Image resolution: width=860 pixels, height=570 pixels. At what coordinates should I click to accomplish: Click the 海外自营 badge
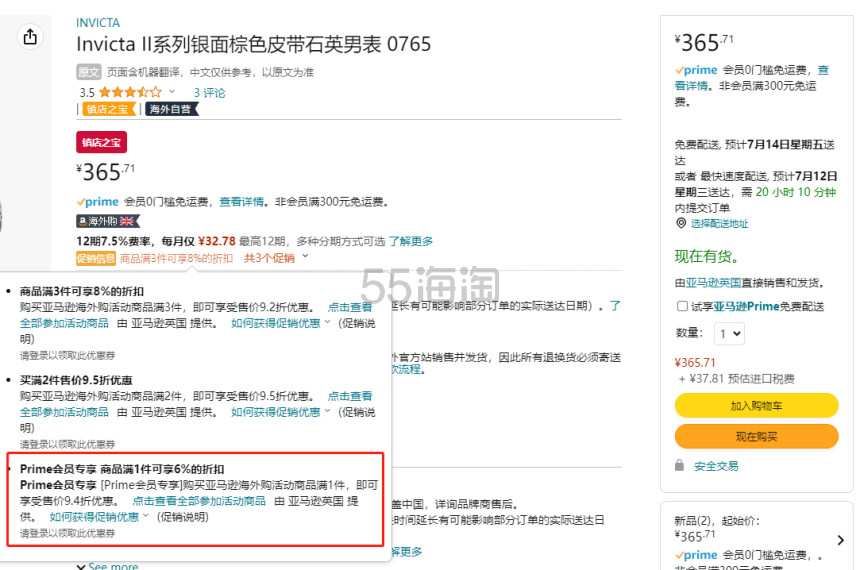pyautogui.click(x=172, y=109)
